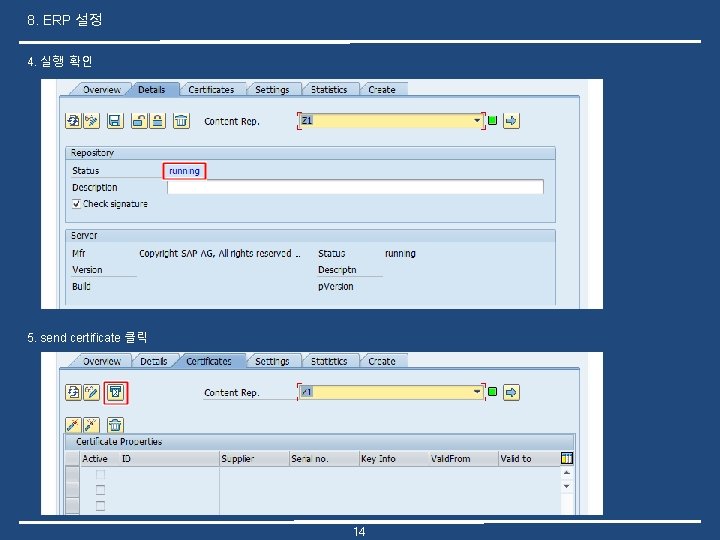The height and width of the screenshot is (540, 720).
Task: Click the trash can icon in the Details toolbar
Action: [x=181, y=121]
